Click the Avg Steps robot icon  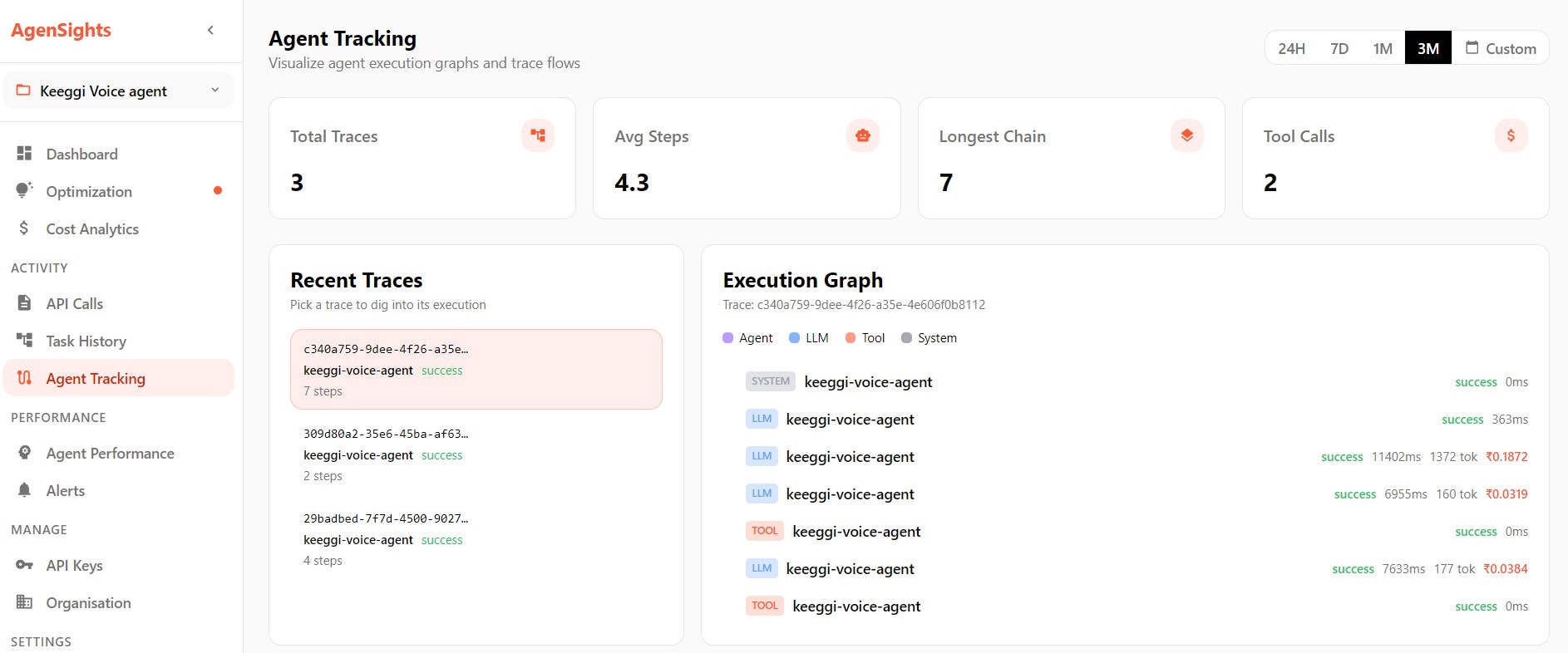(862, 135)
